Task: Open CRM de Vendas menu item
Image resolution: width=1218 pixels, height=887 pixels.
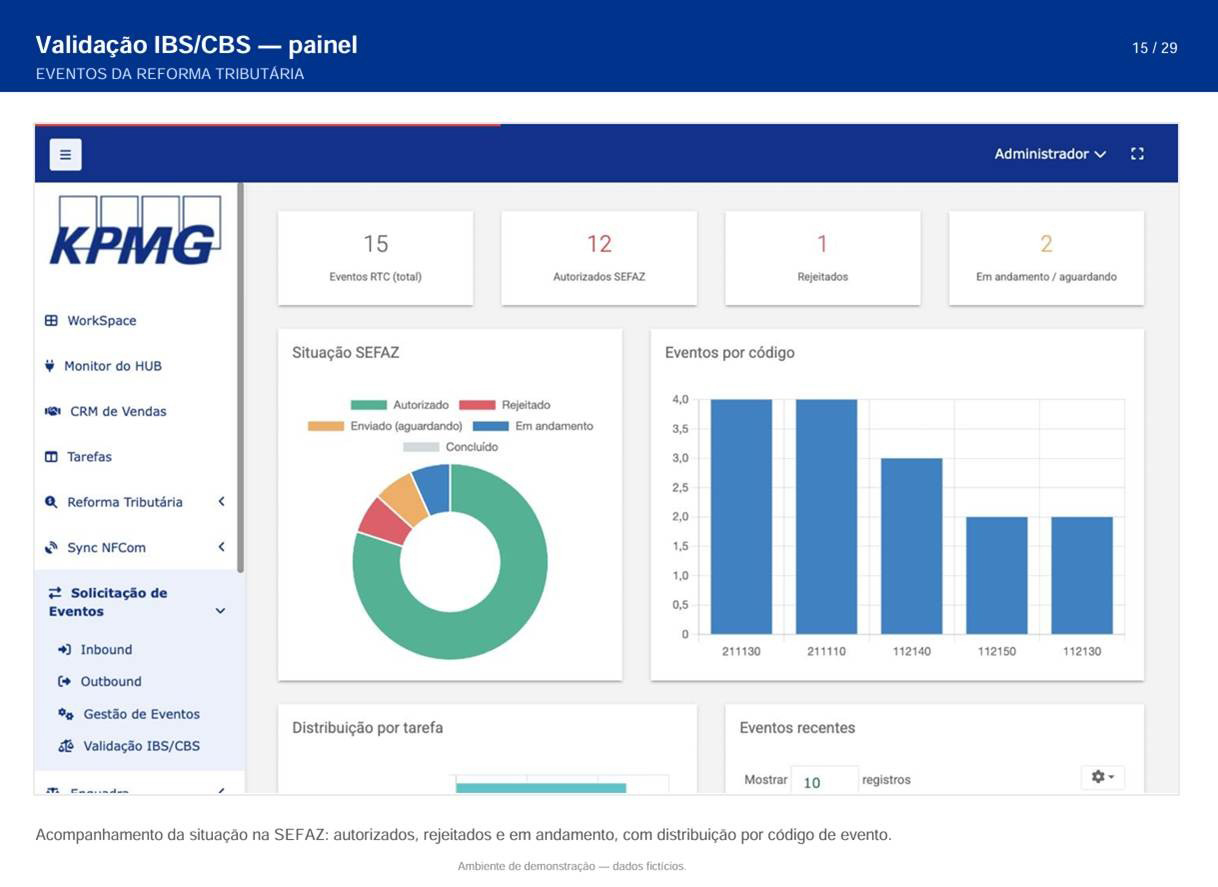Action: (118, 411)
